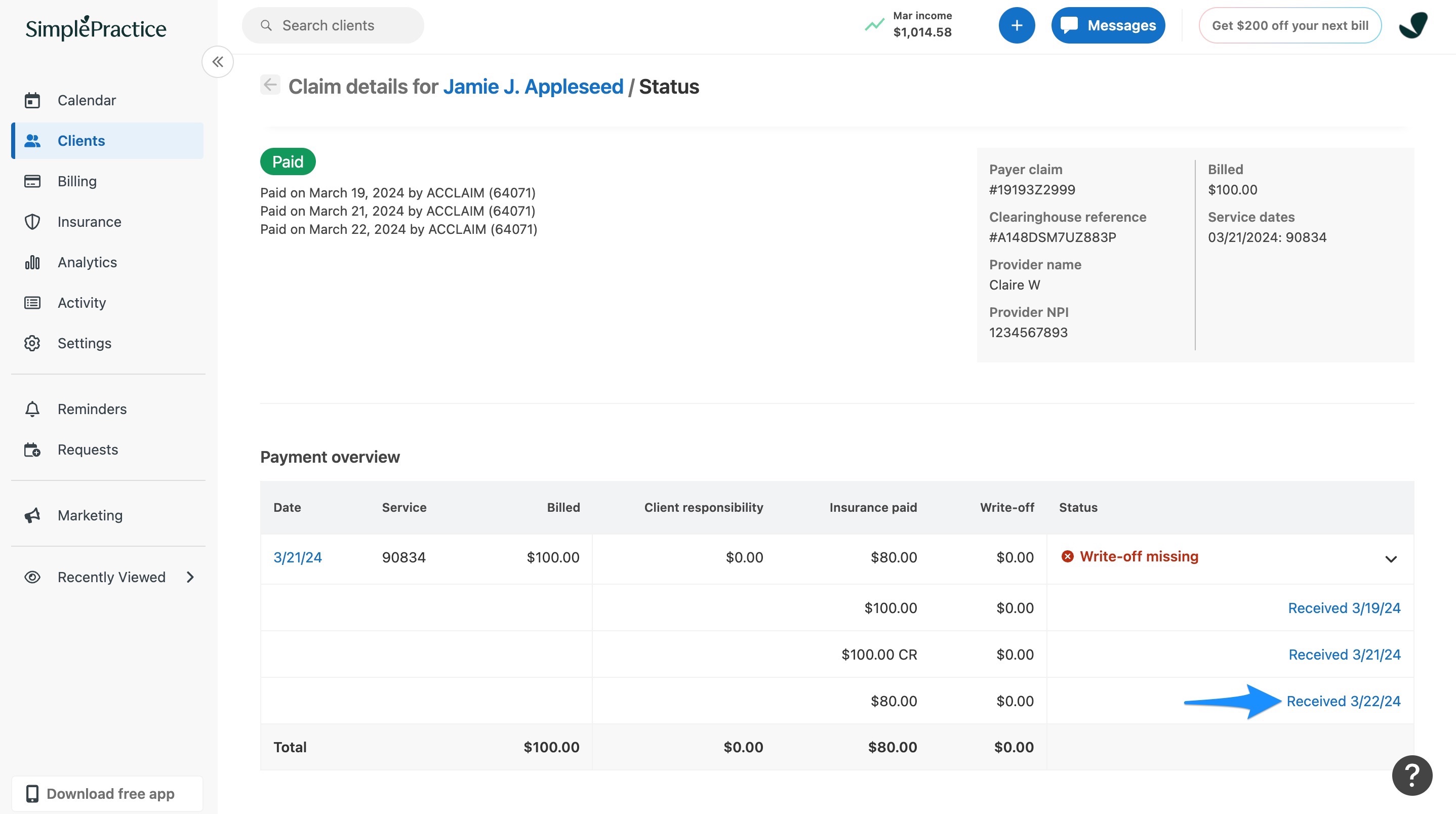Click the green Paid status badge
Screen dimensions: 1456x814
288,161
